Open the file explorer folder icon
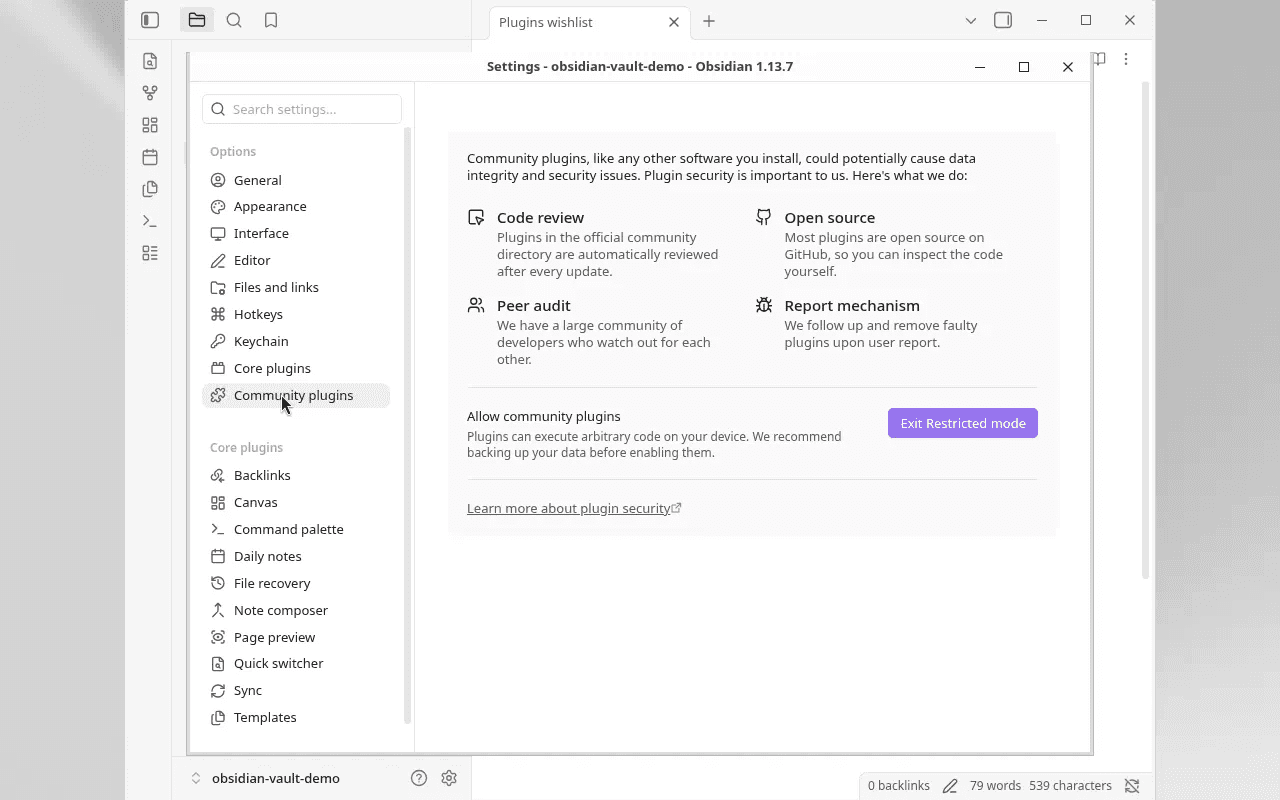The image size is (1280, 800). click(x=197, y=20)
